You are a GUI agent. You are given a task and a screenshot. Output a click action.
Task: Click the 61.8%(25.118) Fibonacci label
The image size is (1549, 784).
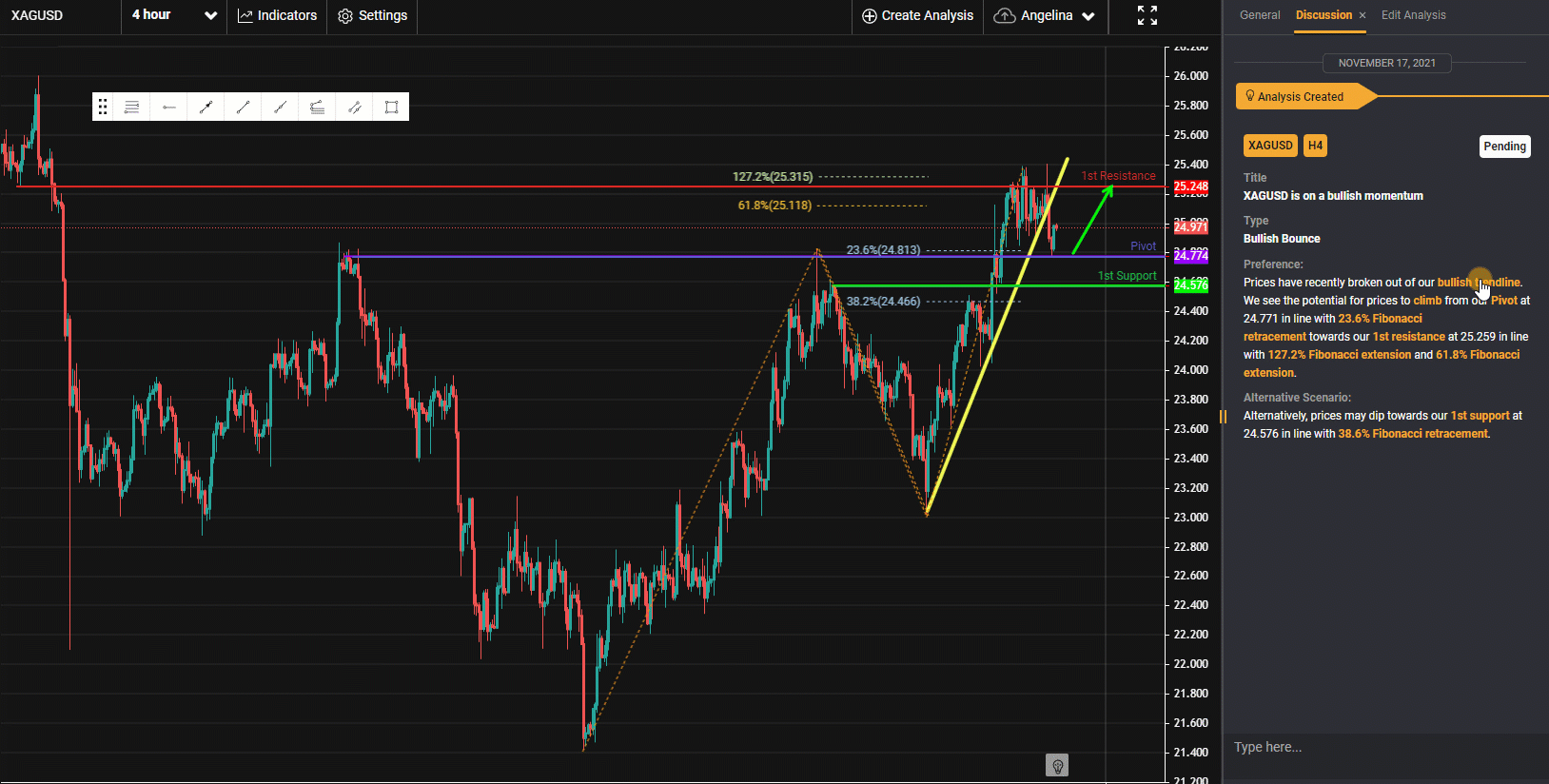774,206
